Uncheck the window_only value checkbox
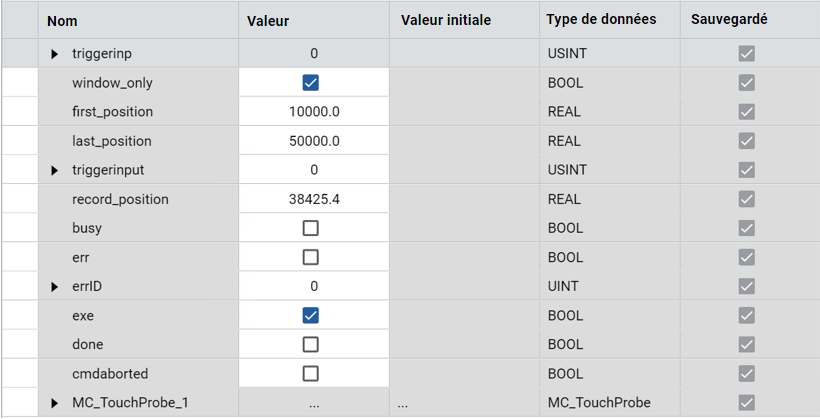This screenshot has height=419, width=820. click(311, 83)
